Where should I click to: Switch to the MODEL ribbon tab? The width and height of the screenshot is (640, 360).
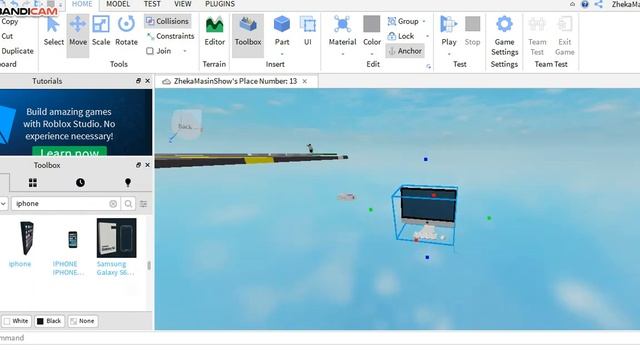pos(118,4)
